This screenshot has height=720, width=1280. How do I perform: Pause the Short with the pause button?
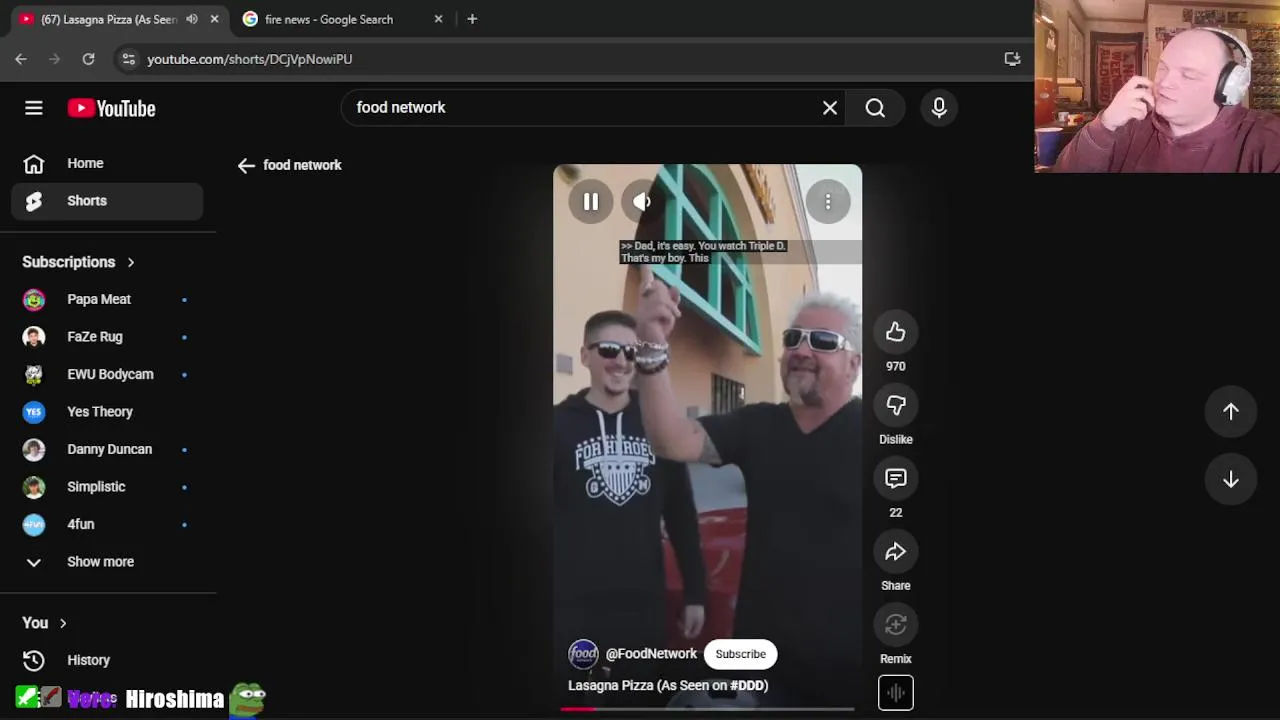(x=591, y=202)
